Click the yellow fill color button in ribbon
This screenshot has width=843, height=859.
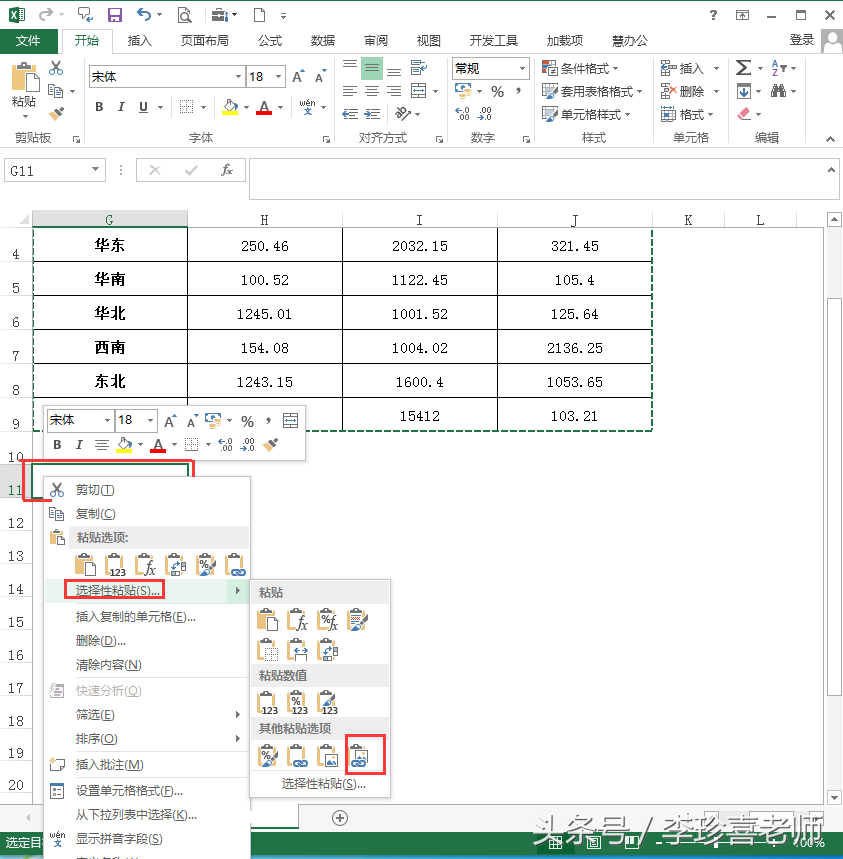[230, 107]
